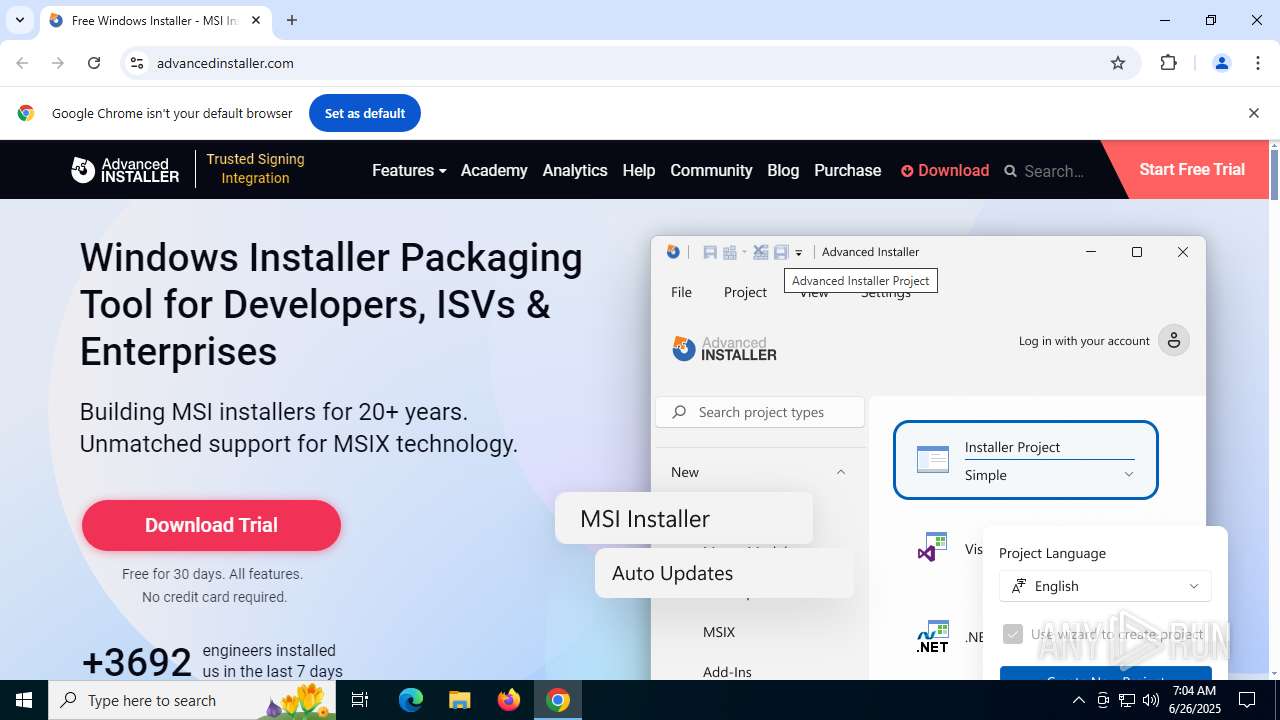Select the MSIX project type
Image resolution: width=1280 pixels, height=720 pixels.
click(719, 632)
